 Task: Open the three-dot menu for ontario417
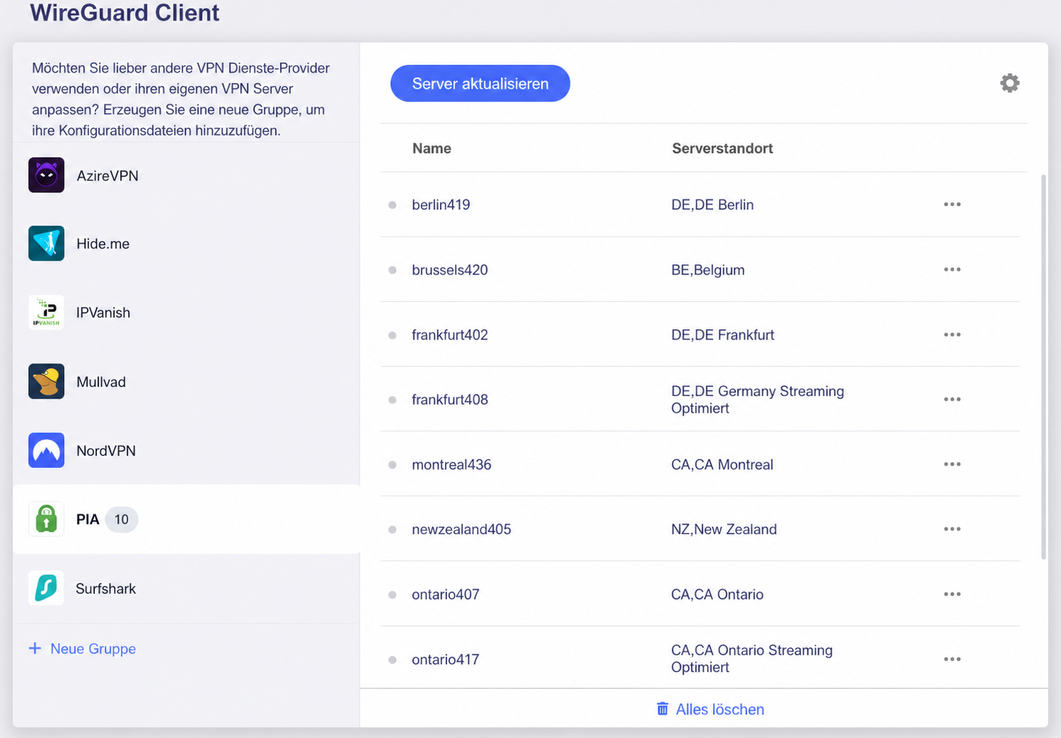(x=952, y=659)
